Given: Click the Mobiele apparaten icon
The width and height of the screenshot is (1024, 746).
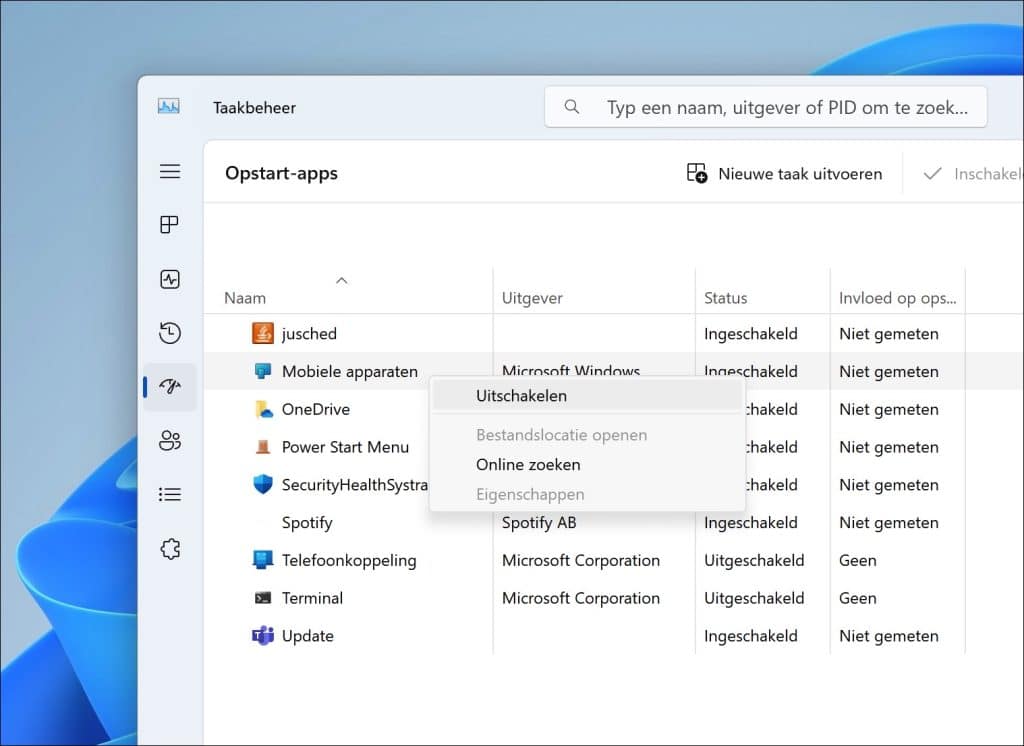Looking at the screenshot, I should coord(263,371).
